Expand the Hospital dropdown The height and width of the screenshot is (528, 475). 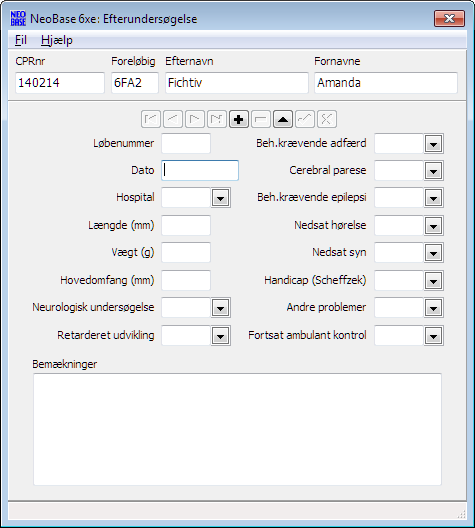pyautogui.click(x=220, y=198)
